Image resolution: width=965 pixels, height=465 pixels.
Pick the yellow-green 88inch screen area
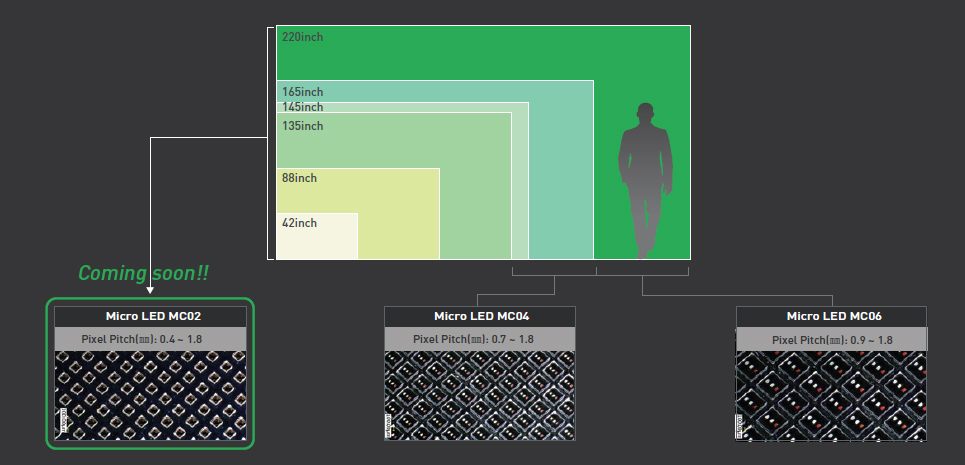398,215
